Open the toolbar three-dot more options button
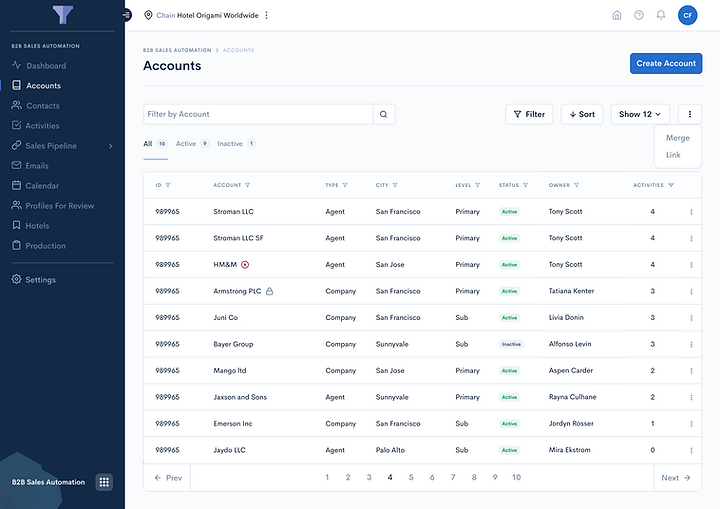The width and height of the screenshot is (720, 509). click(690, 114)
